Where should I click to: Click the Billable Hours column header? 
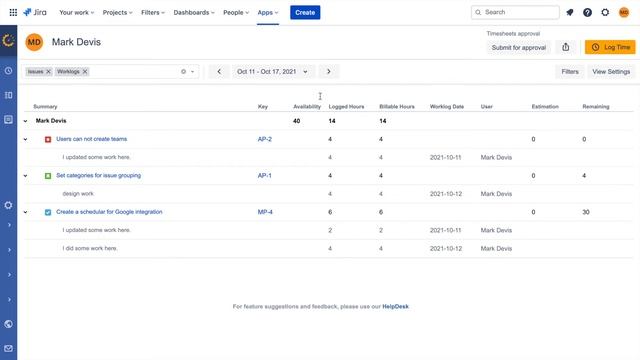tap(397, 107)
